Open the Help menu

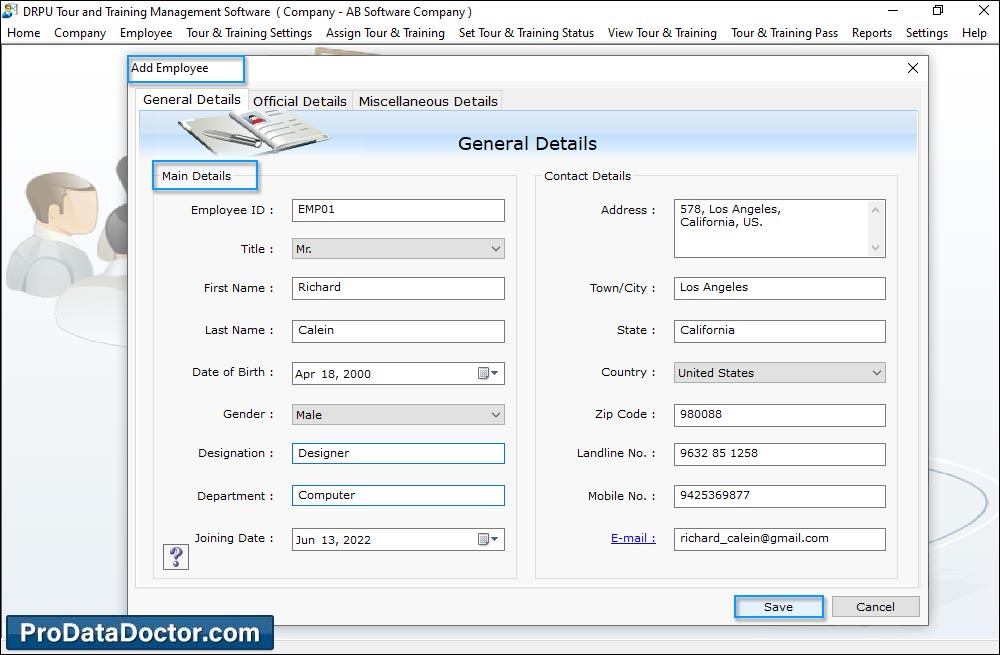[x=974, y=33]
